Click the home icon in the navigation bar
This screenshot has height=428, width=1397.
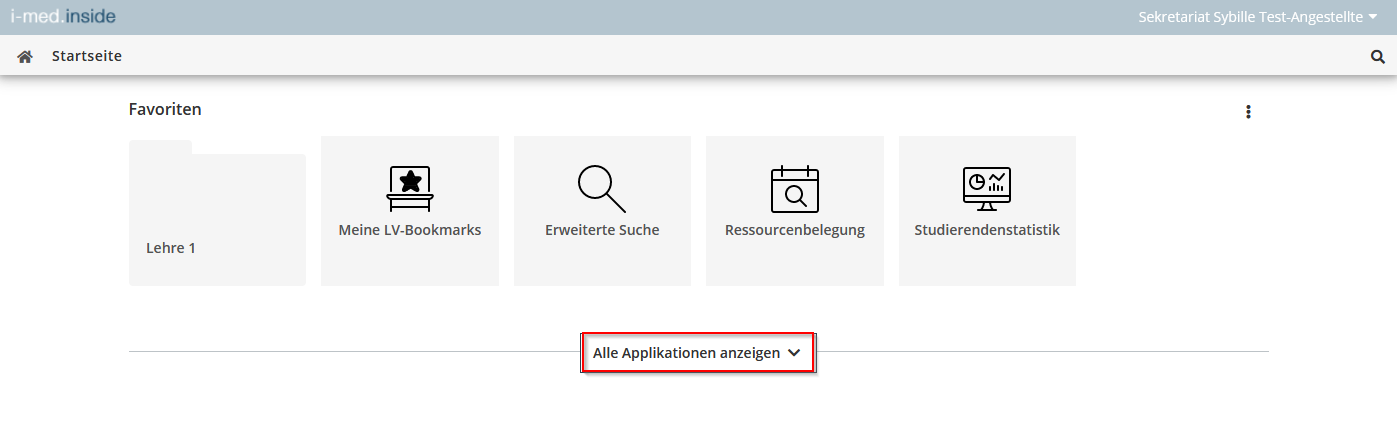click(x=26, y=57)
